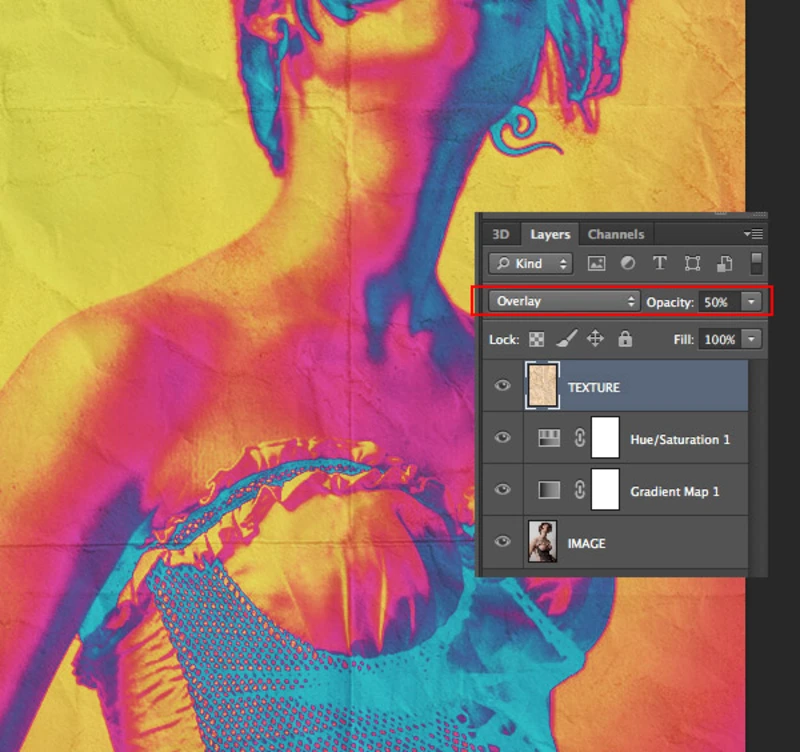This screenshot has width=800, height=752.
Task: Select the TEXTURE layer name
Action: click(x=594, y=387)
